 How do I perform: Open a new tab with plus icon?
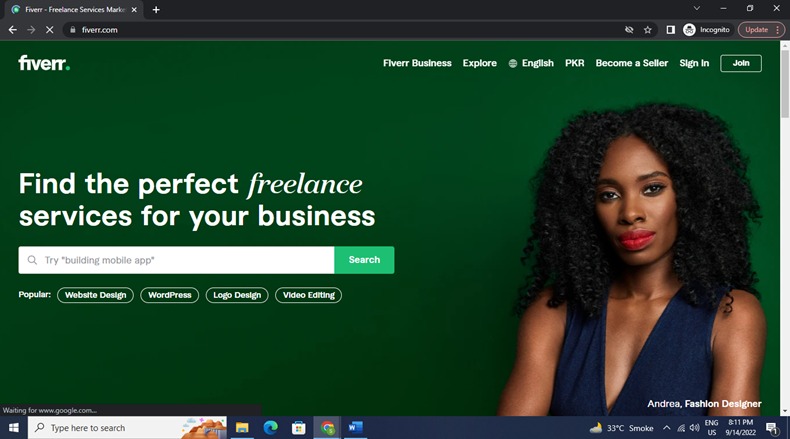click(x=156, y=10)
